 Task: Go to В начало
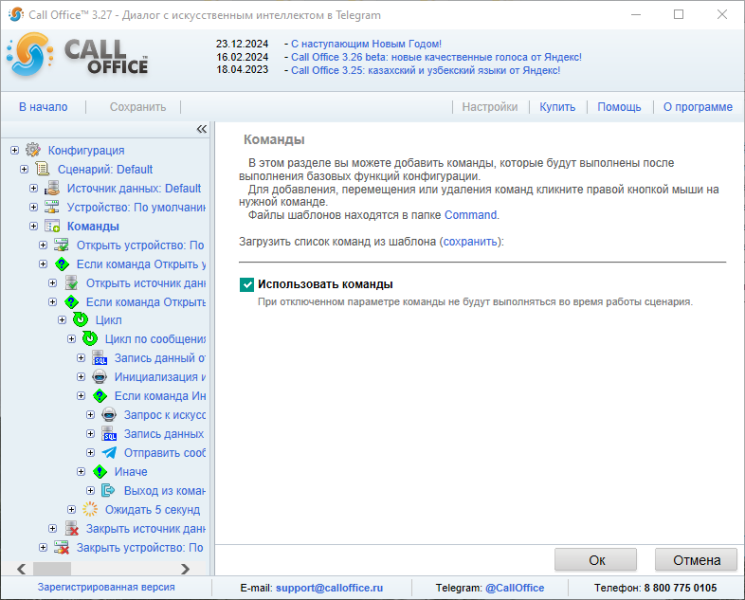43,107
